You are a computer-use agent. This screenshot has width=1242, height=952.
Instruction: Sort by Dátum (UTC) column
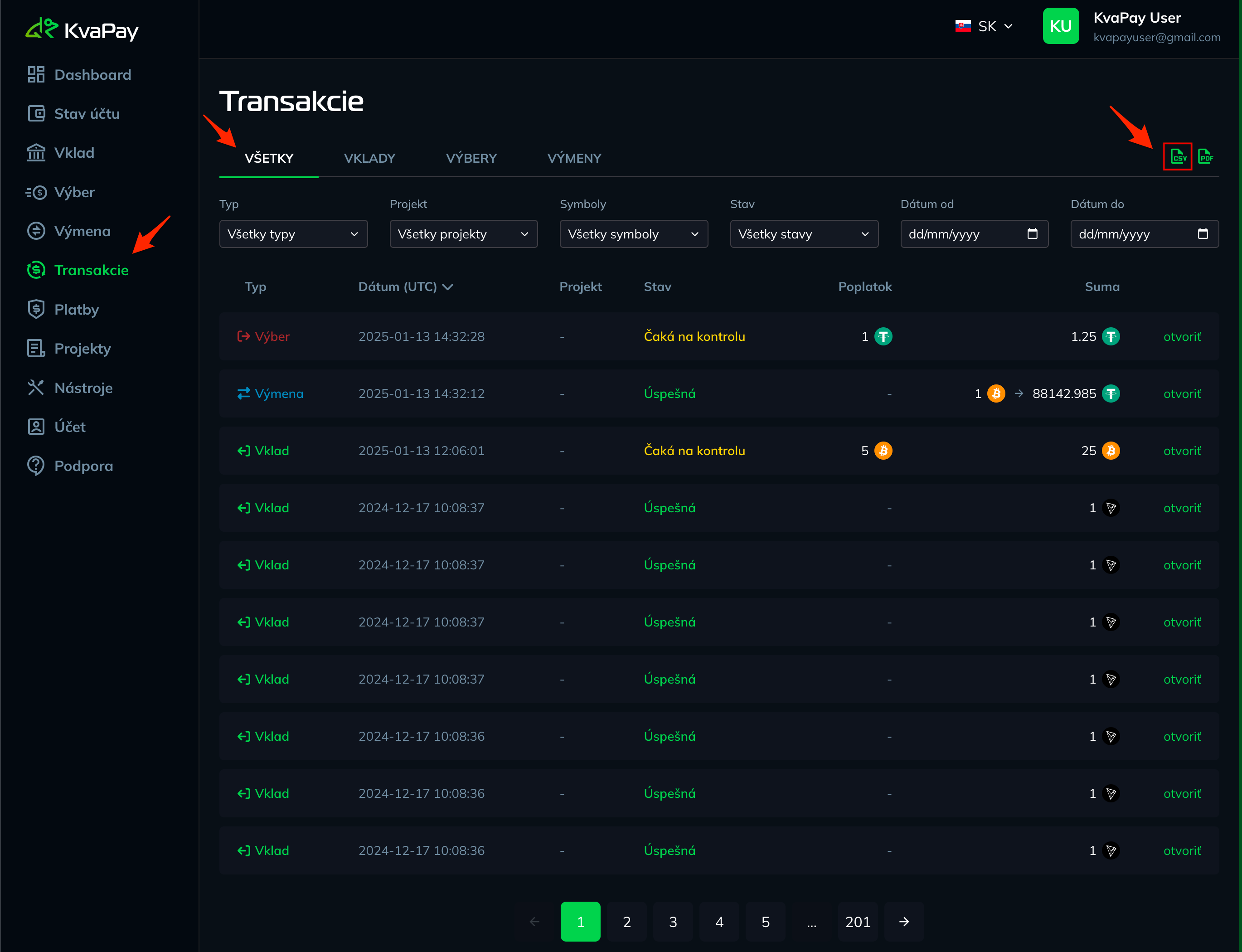(406, 287)
